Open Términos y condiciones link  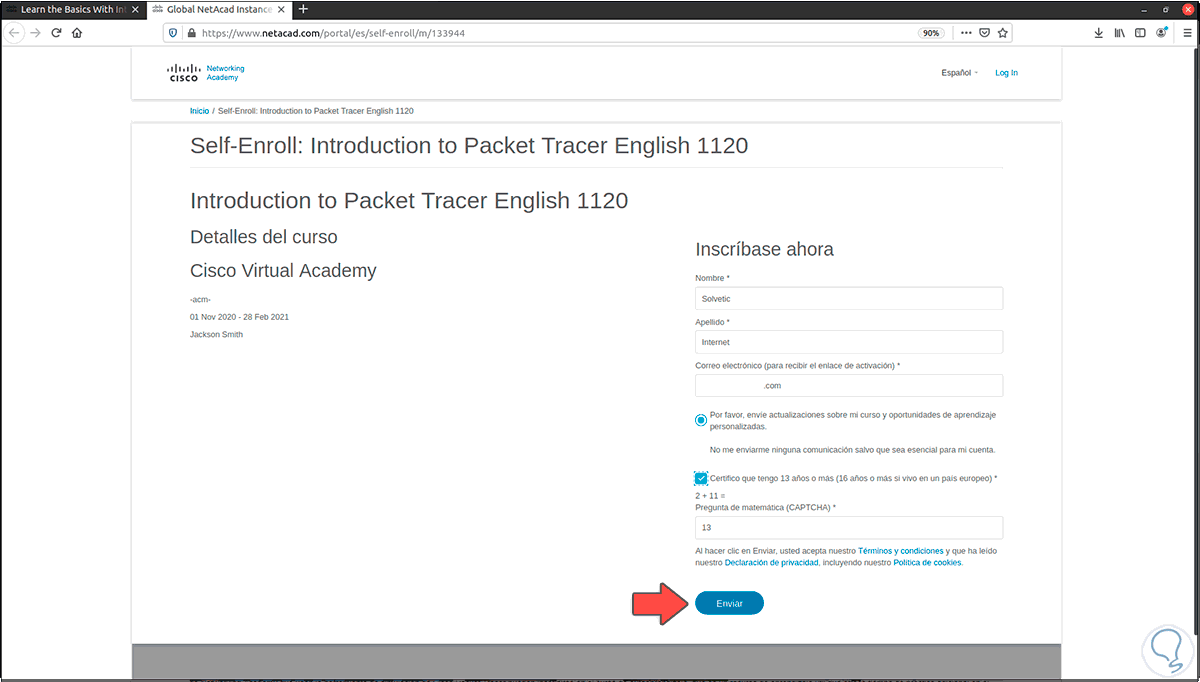[901, 551]
